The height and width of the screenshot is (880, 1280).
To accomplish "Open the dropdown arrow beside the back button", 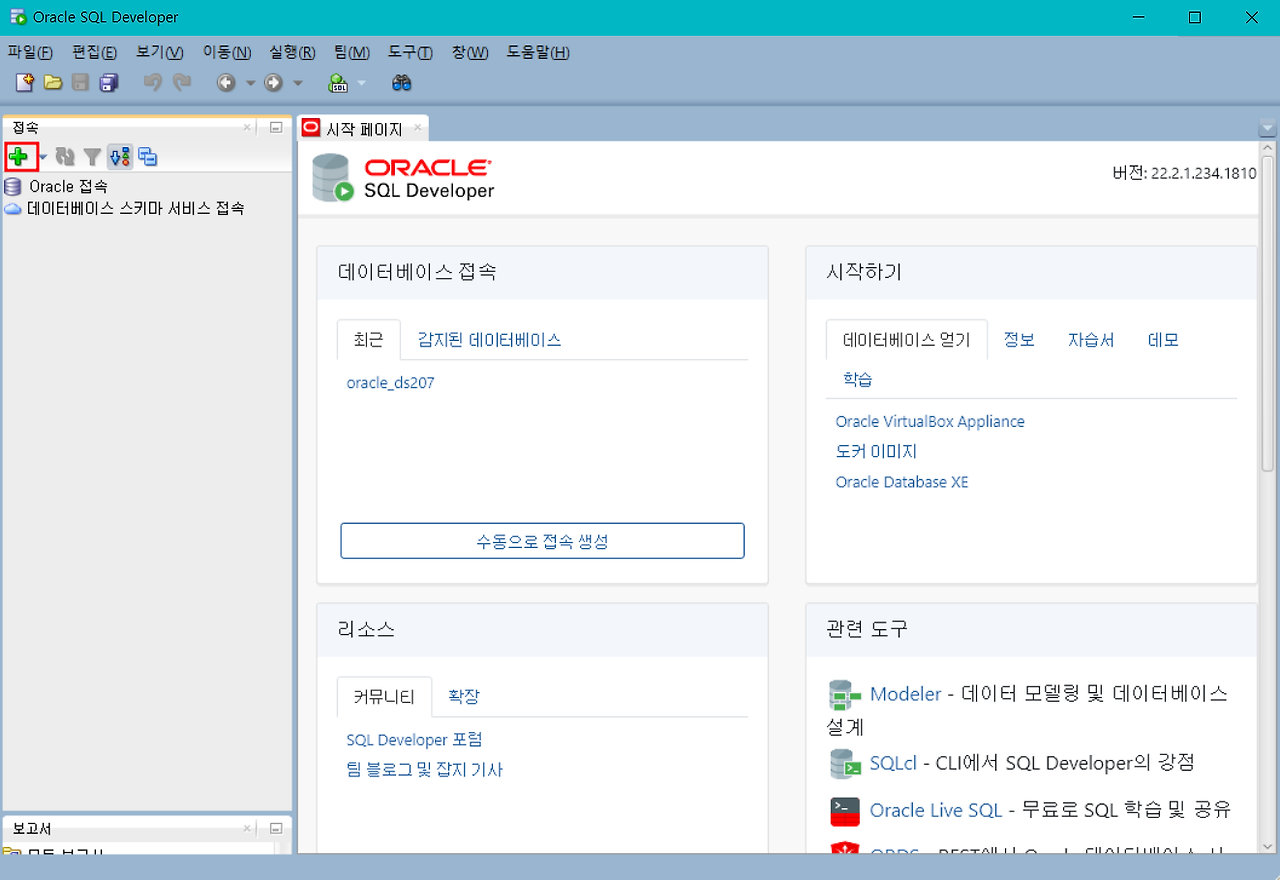I will pyautogui.click(x=250, y=84).
